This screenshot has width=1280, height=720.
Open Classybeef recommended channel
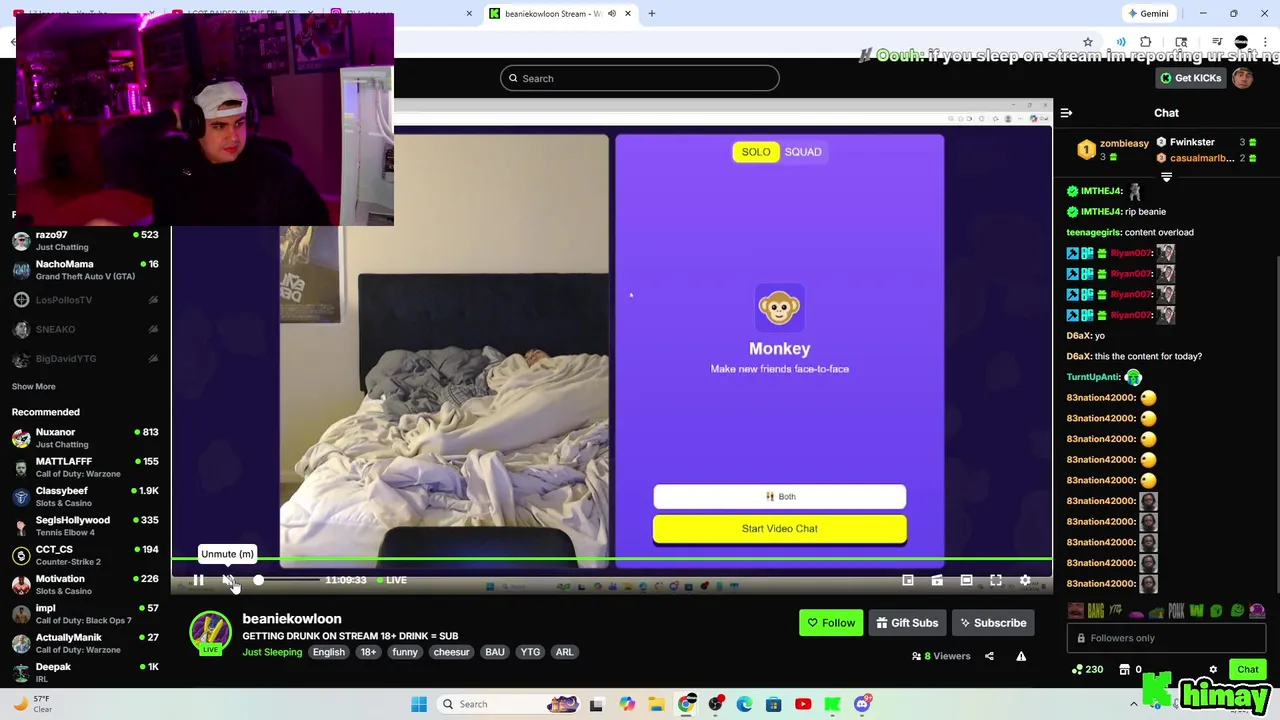[86, 496]
